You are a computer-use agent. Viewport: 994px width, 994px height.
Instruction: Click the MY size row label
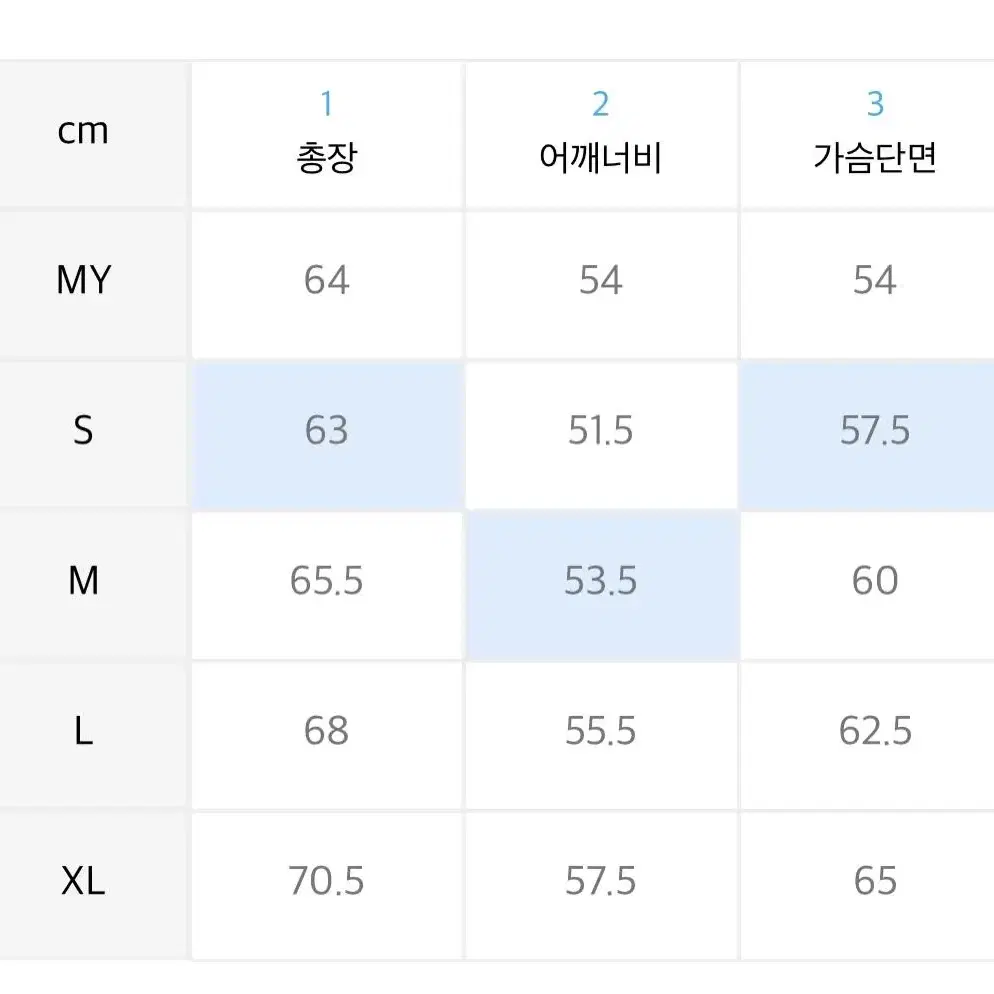pyautogui.click(x=84, y=280)
